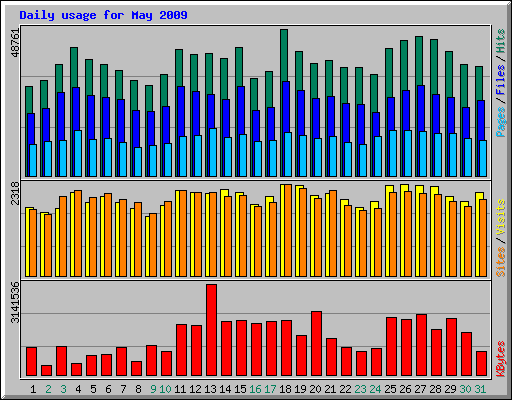Click the Visits legend label
The height and width of the screenshot is (400, 512).
[x=501, y=218]
